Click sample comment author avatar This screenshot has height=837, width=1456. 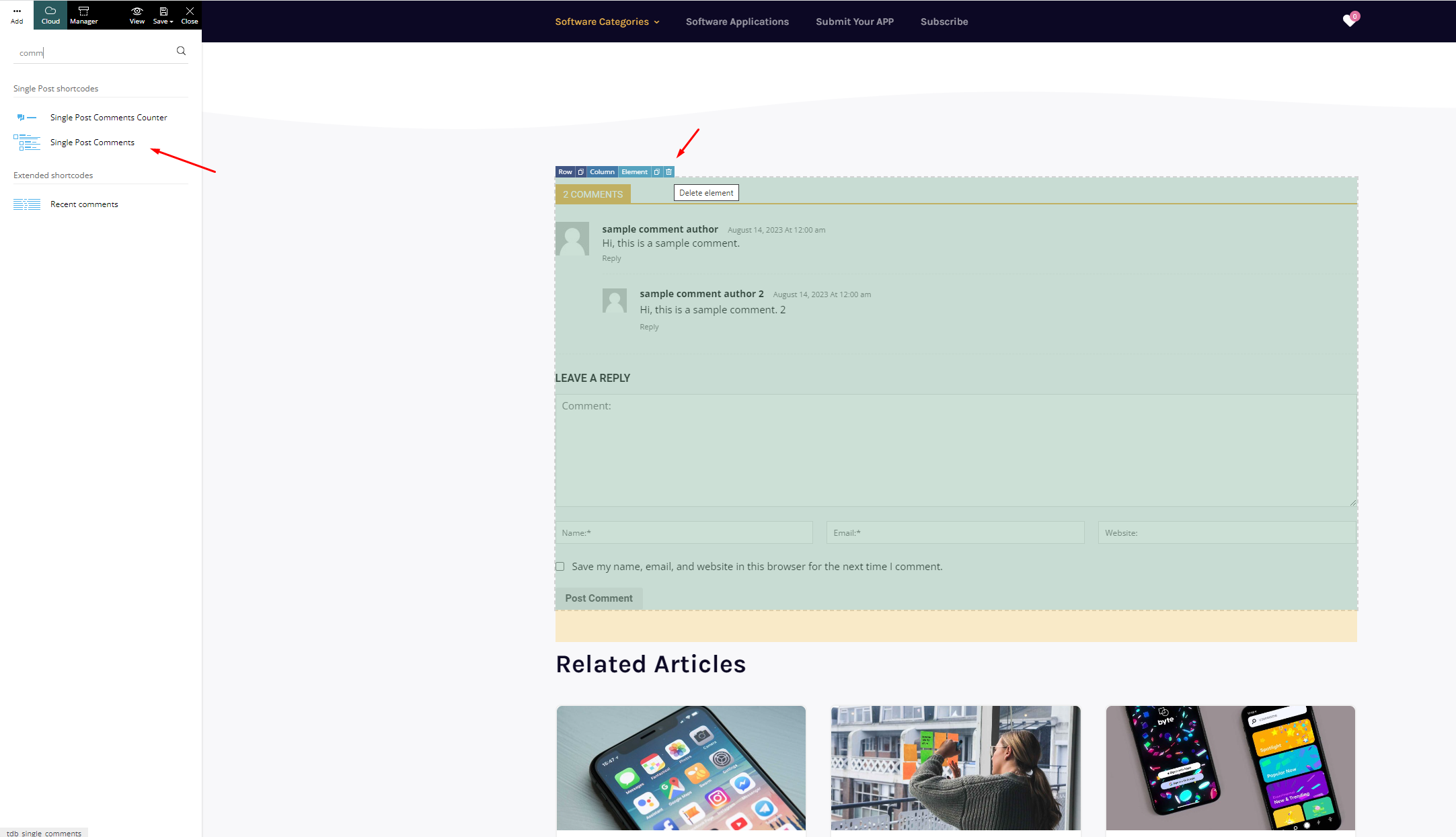(x=572, y=239)
